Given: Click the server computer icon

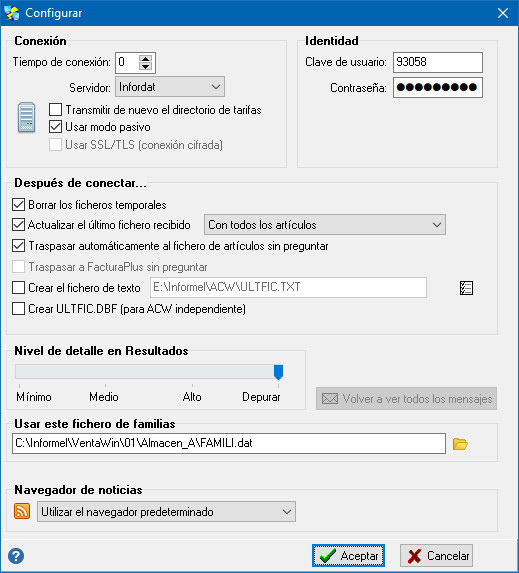Looking at the screenshot, I should [x=27, y=117].
